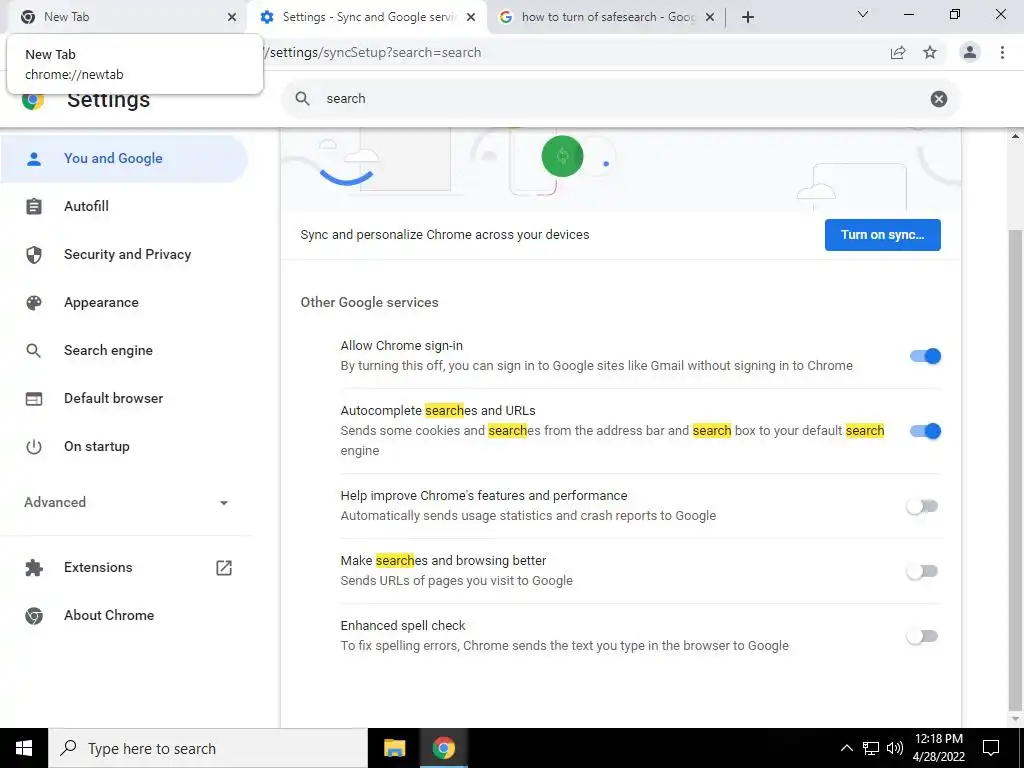The image size is (1024, 768).
Task: Click the Settings page title
Action: tap(108, 100)
